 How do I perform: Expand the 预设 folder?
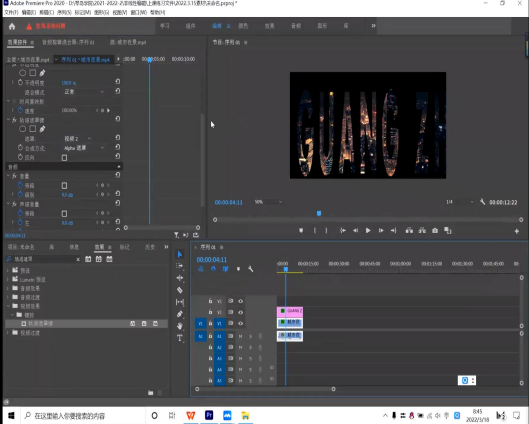coord(8,271)
